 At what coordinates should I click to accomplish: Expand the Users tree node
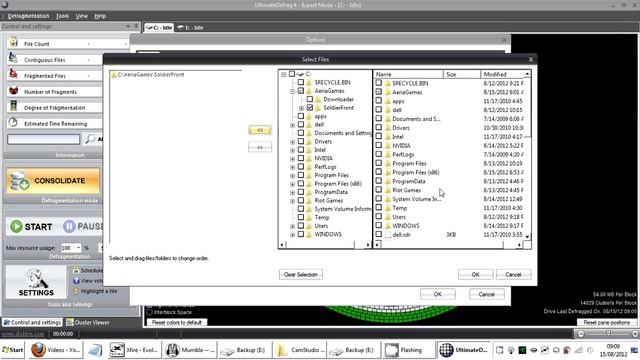point(293,226)
